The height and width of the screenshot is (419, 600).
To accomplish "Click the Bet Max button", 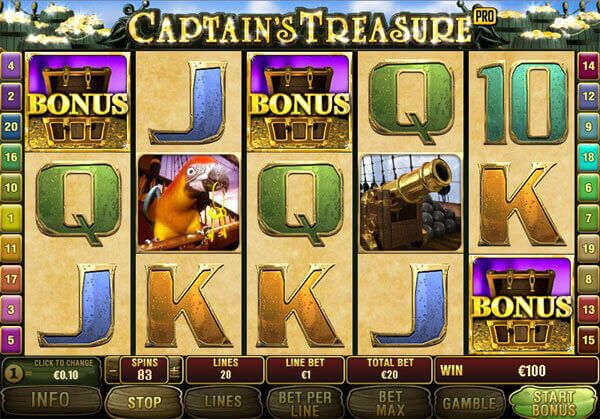I will point(390,403).
